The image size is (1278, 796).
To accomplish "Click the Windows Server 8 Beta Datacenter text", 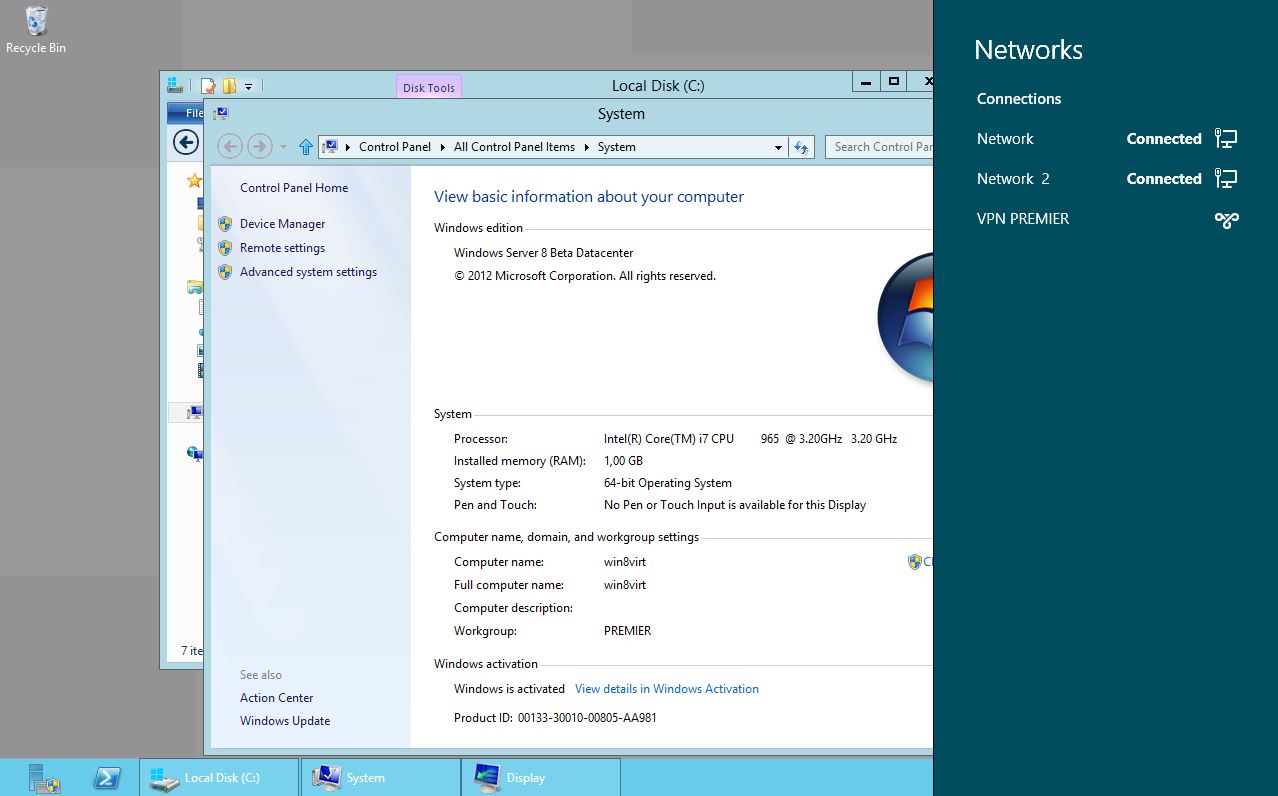I will [543, 253].
